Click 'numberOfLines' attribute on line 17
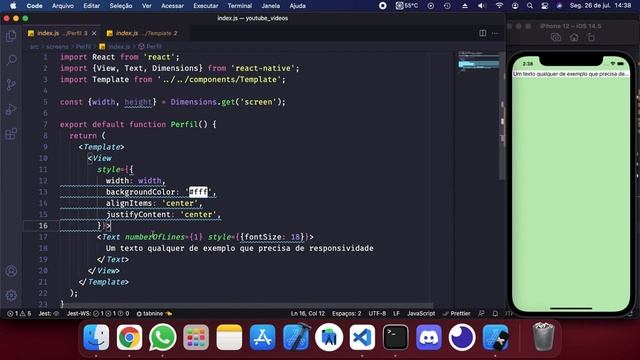This screenshot has height=360, width=640. (x=155, y=237)
